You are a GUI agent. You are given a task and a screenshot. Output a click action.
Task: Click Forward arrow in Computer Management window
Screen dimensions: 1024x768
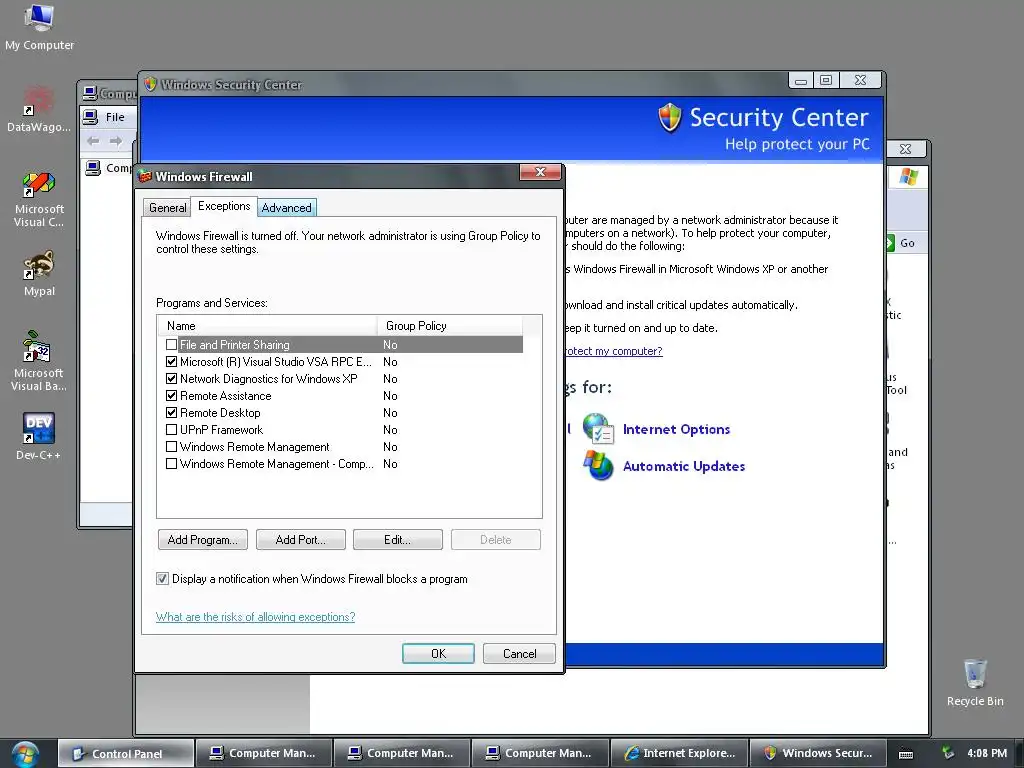coord(116,140)
